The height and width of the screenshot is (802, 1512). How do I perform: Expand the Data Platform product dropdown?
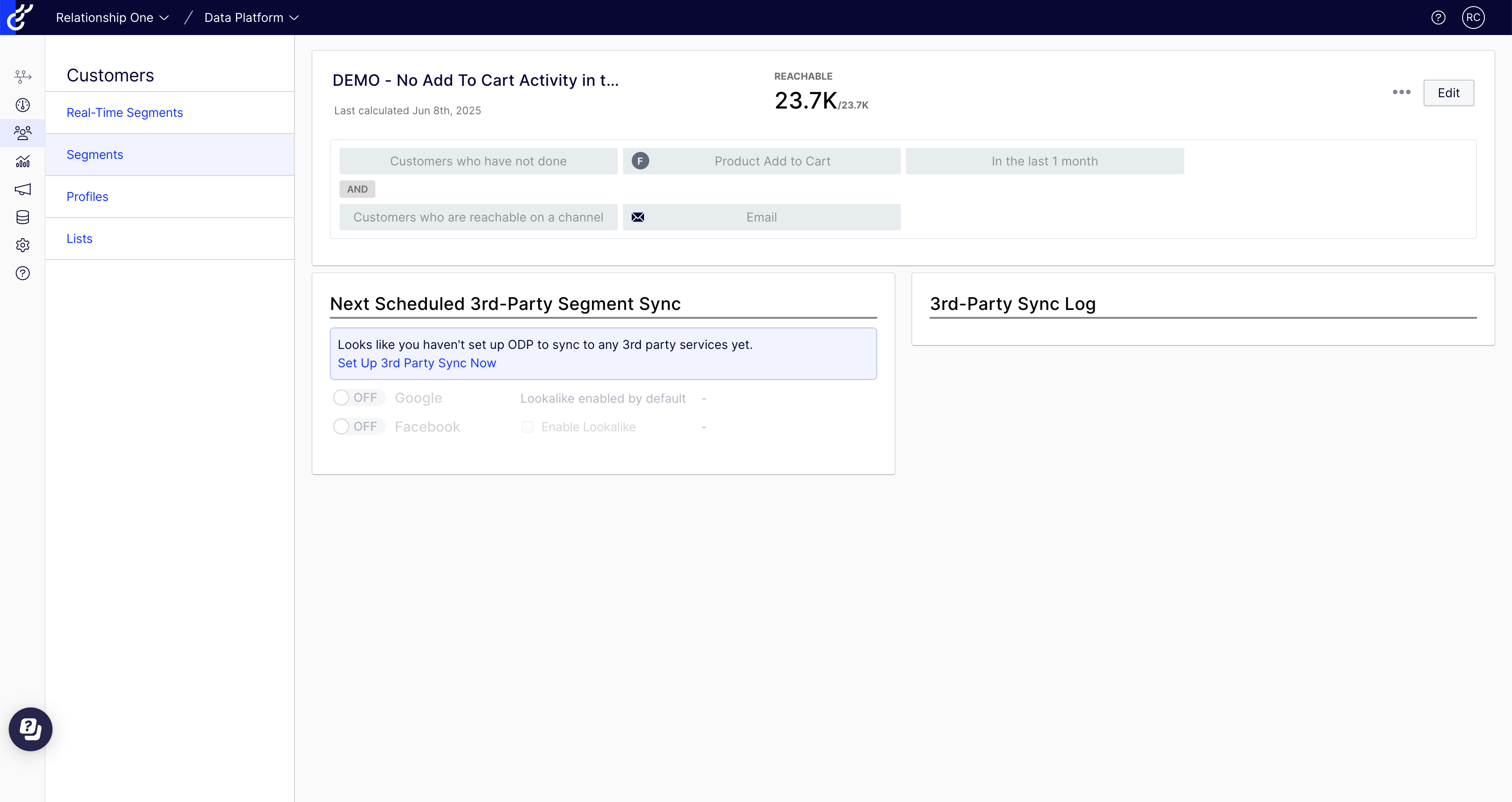(x=251, y=18)
